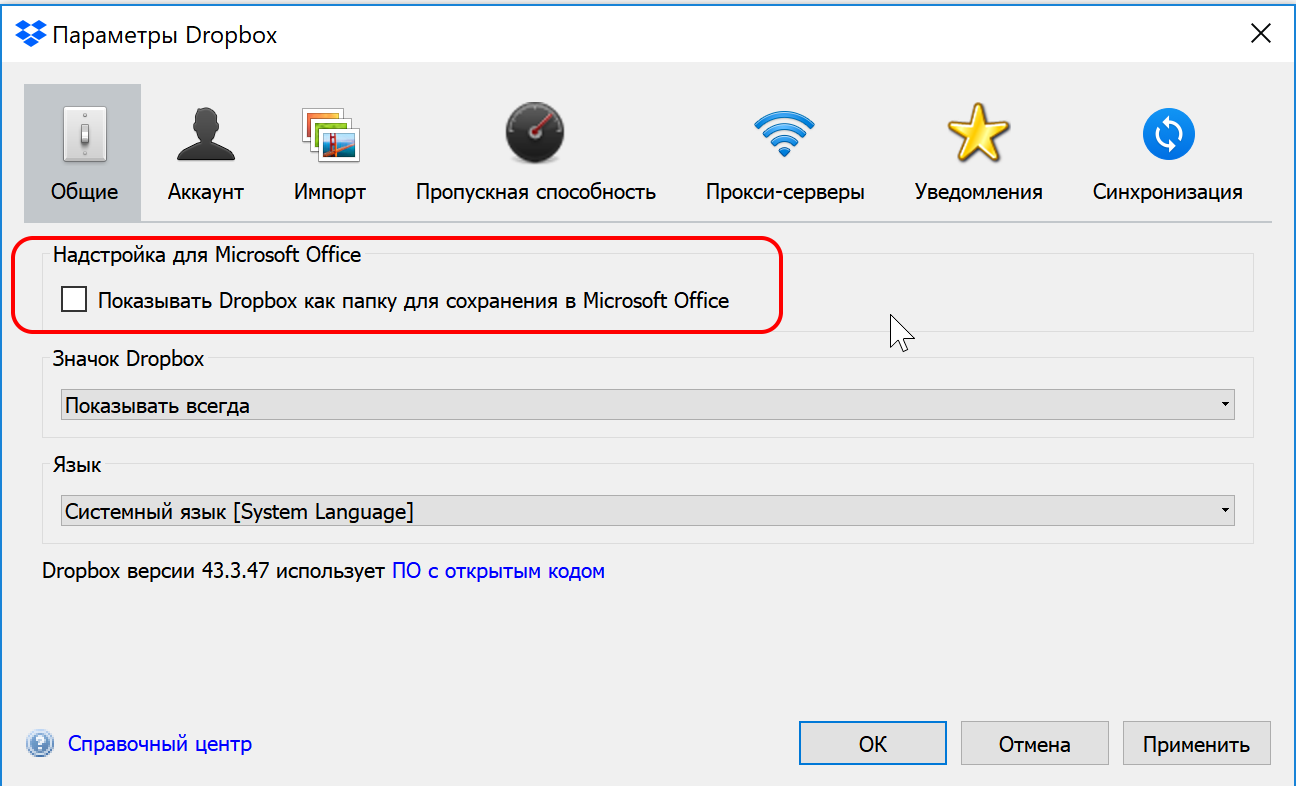Click the Пропускная способность gauge icon
1296x786 pixels.
click(534, 133)
